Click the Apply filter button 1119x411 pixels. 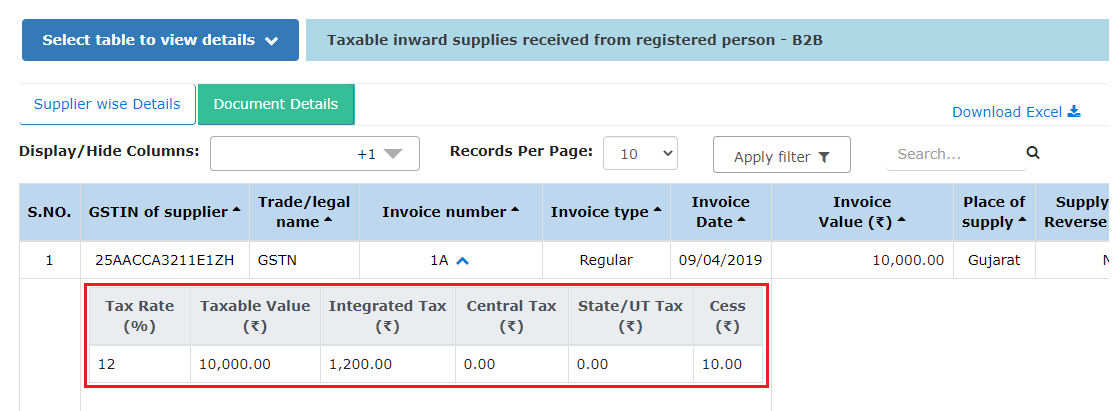(x=781, y=156)
